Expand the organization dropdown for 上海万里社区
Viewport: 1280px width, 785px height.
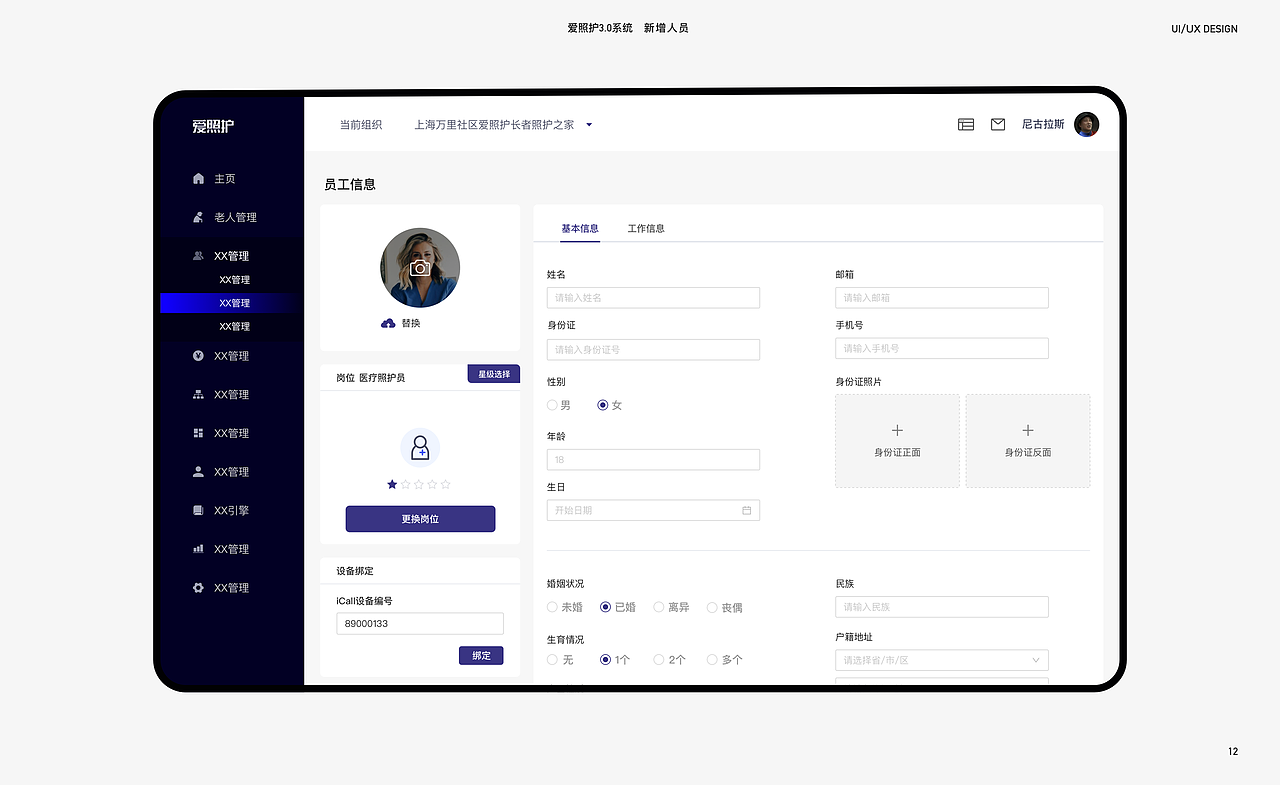(x=588, y=124)
